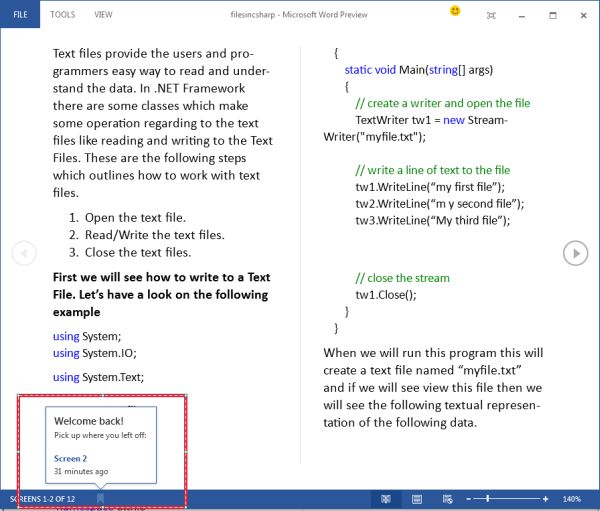The width and height of the screenshot is (600, 511).
Task: Click comment write a line of text
Action: (433, 170)
